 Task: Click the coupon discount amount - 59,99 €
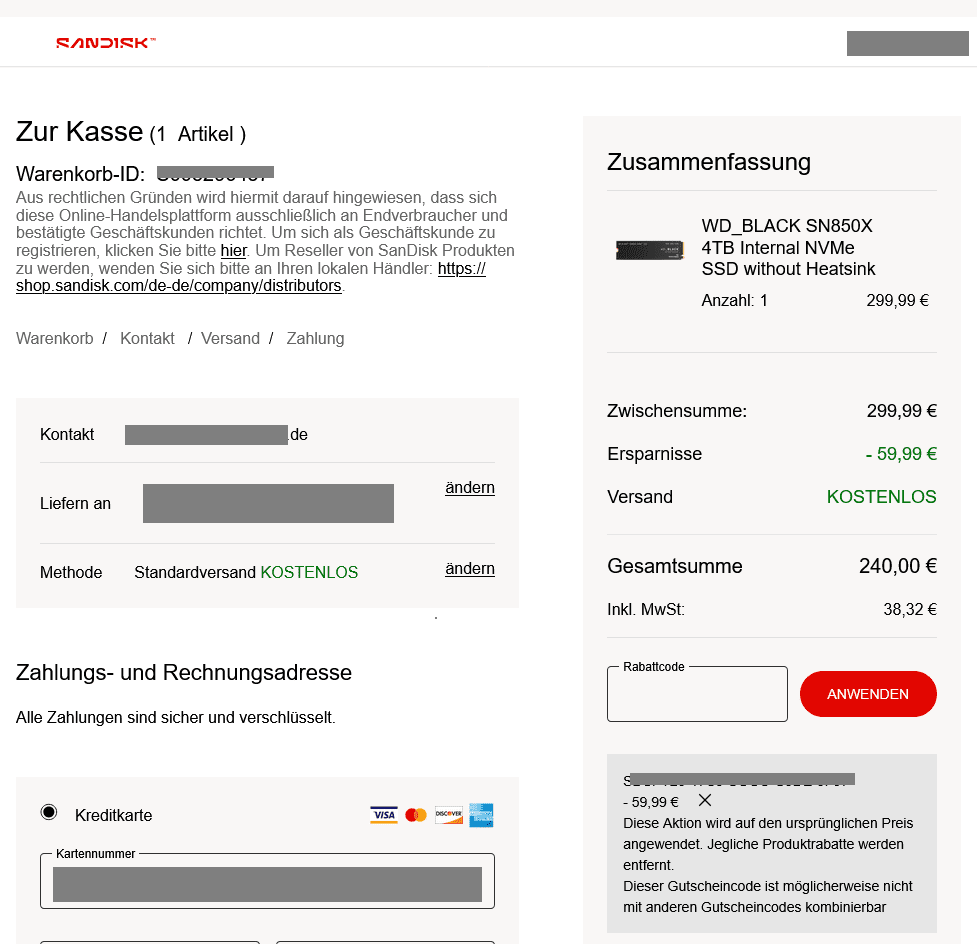[651, 802]
